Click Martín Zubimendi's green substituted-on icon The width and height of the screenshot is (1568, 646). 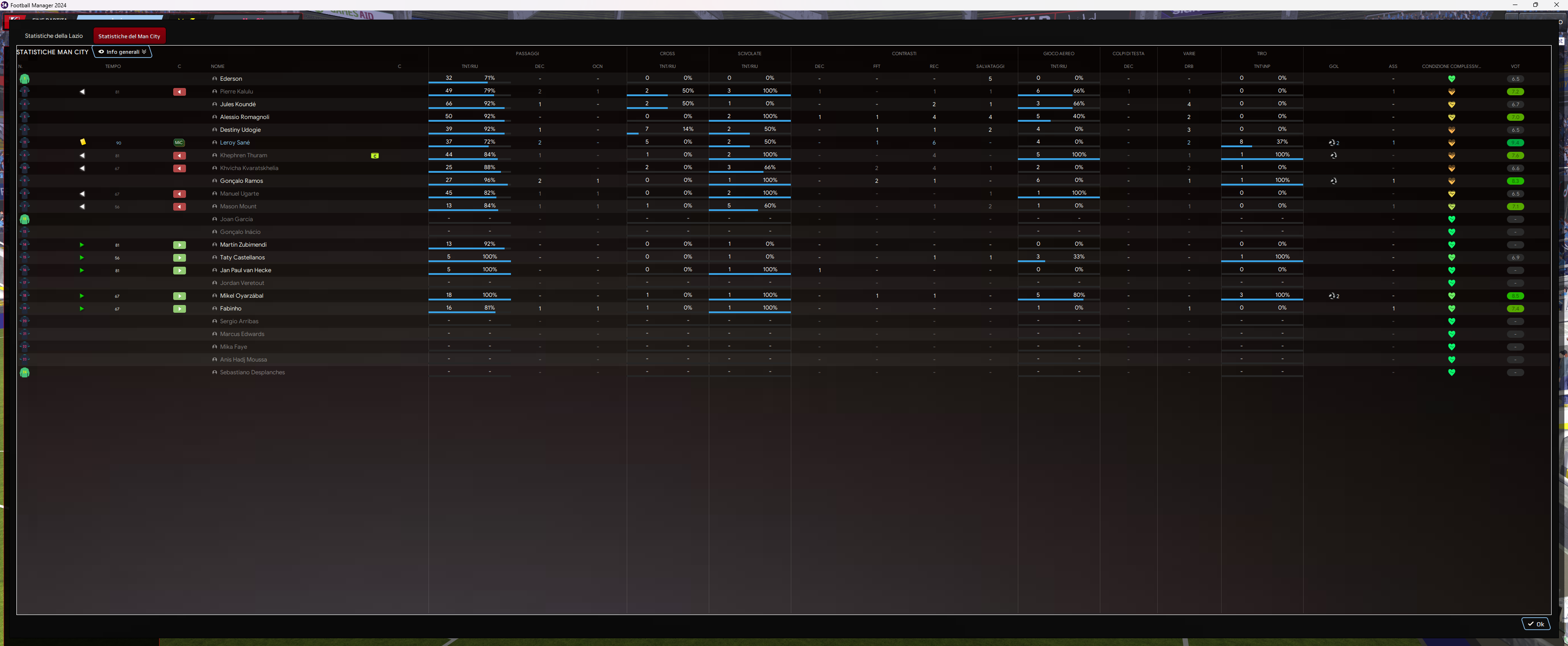tap(179, 245)
